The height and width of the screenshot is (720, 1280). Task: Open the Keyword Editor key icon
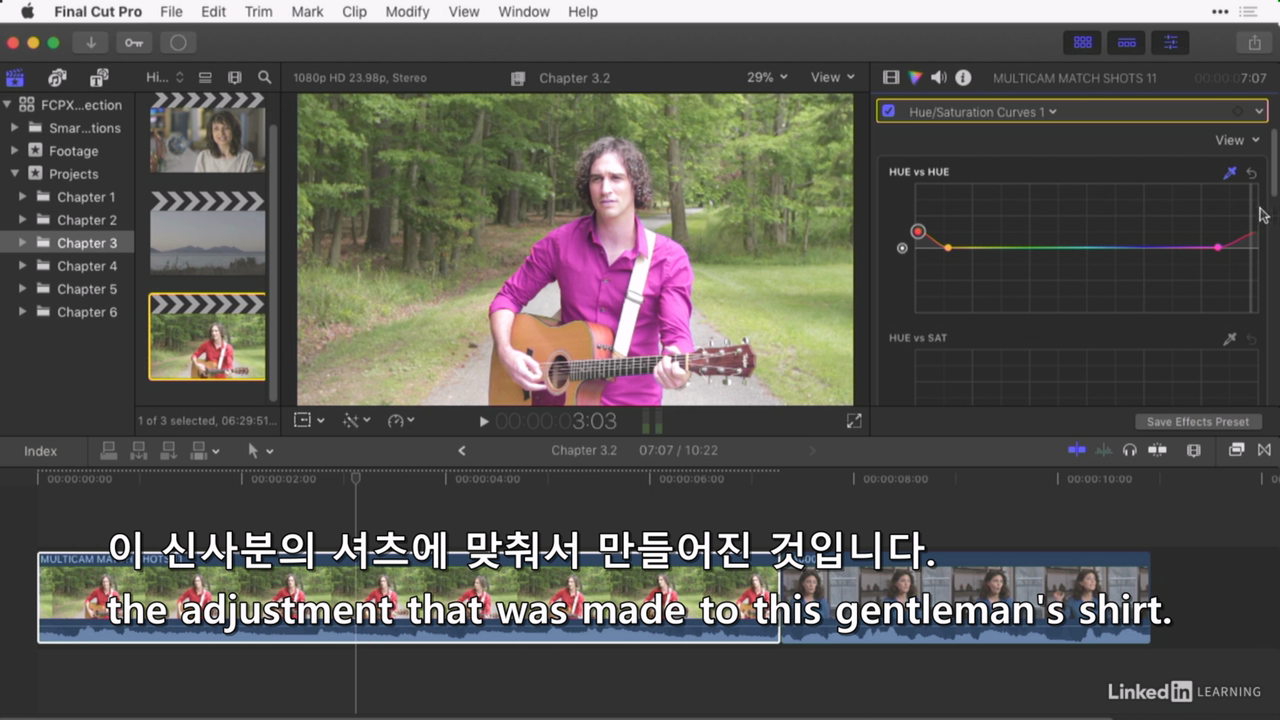pyautogui.click(x=134, y=43)
